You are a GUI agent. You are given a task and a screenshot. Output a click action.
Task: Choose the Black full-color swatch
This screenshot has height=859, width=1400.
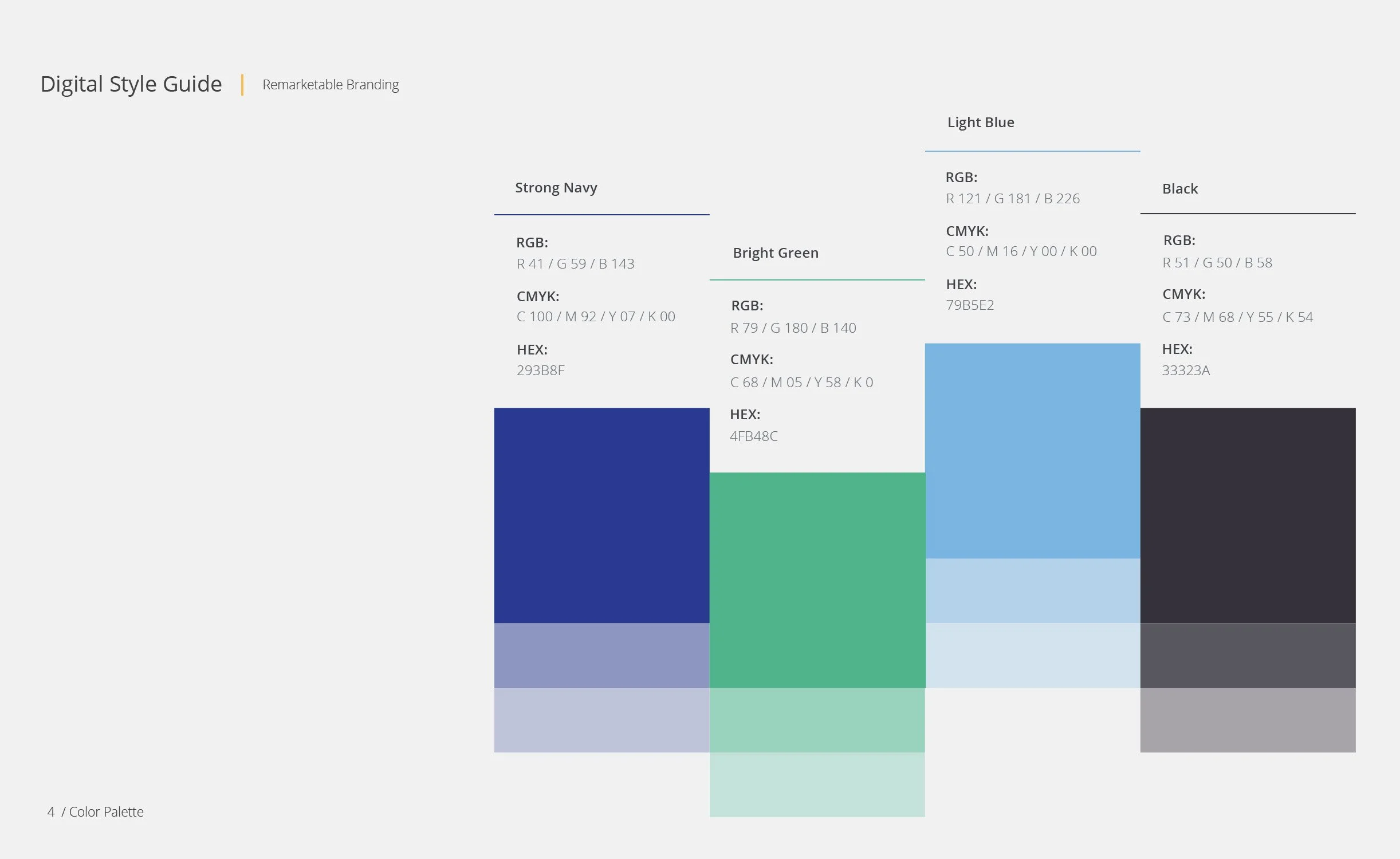pos(1248,515)
